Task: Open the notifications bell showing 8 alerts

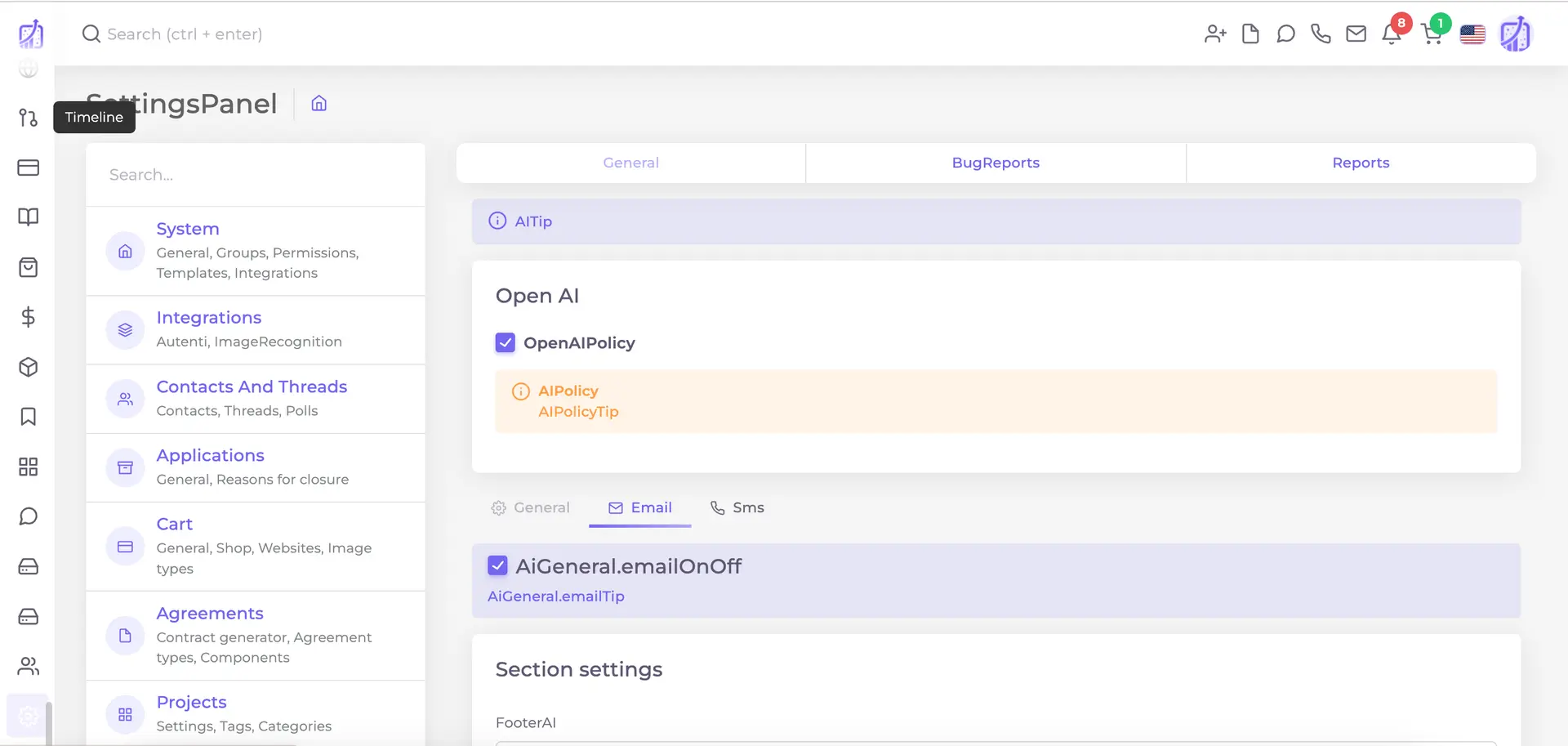Action: coord(1392,34)
